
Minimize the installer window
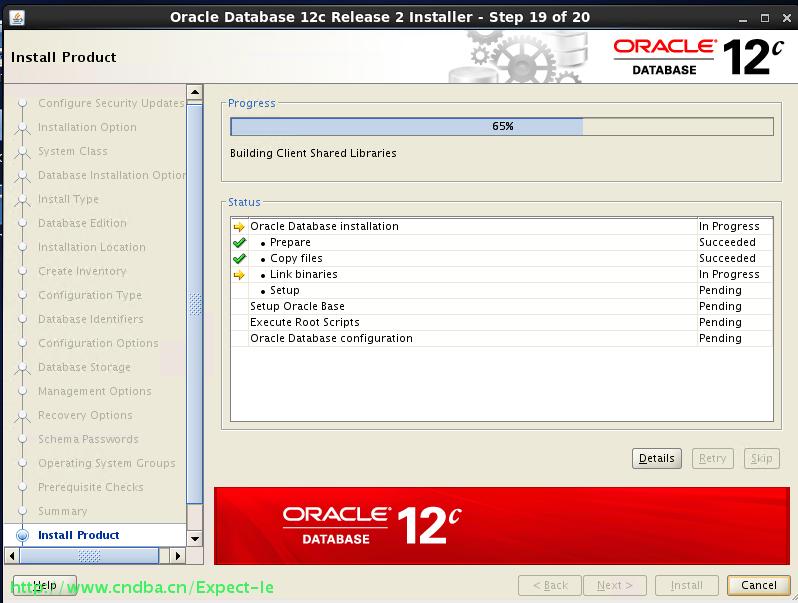(x=743, y=18)
